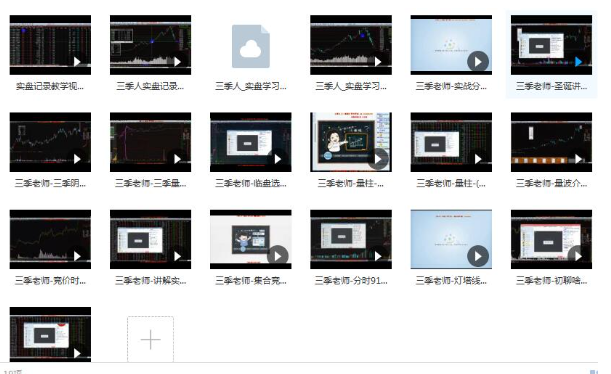Click file name 三季老师-量波介...
611x374 pixels.
(551, 183)
